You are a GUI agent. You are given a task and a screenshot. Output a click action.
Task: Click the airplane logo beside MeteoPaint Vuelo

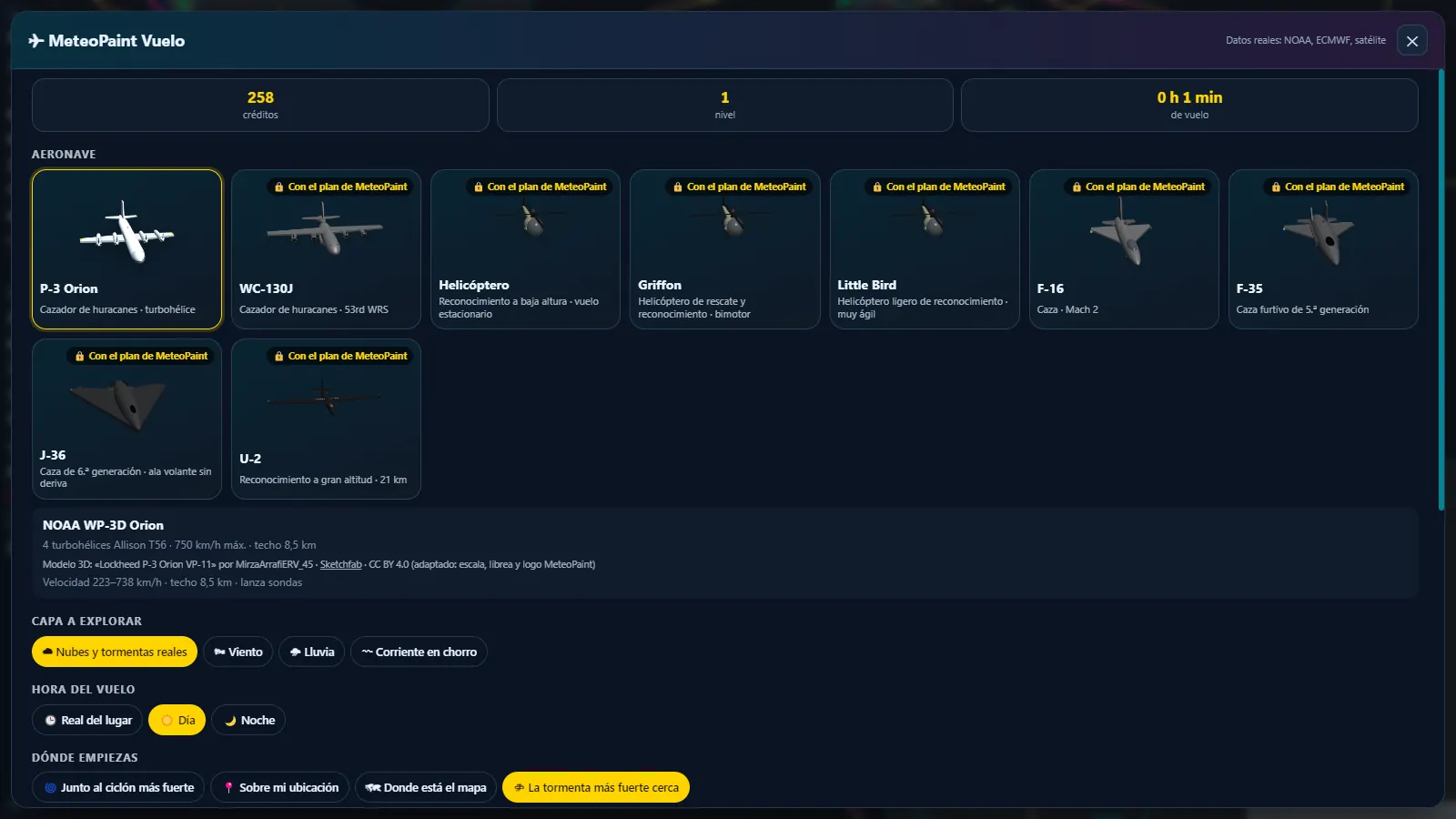pyautogui.click(x=36, y=41)
